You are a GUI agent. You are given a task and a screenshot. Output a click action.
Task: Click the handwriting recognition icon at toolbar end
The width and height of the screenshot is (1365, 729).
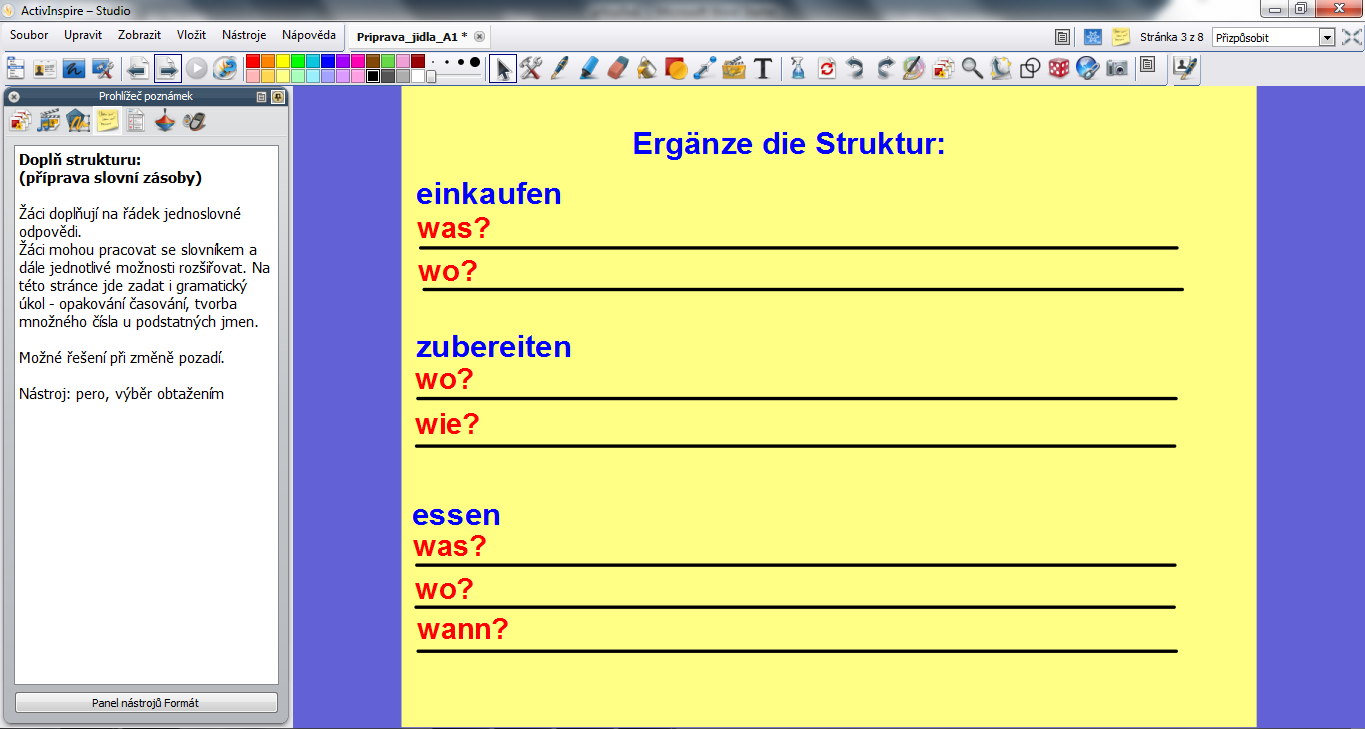[x=1187, y=68]
